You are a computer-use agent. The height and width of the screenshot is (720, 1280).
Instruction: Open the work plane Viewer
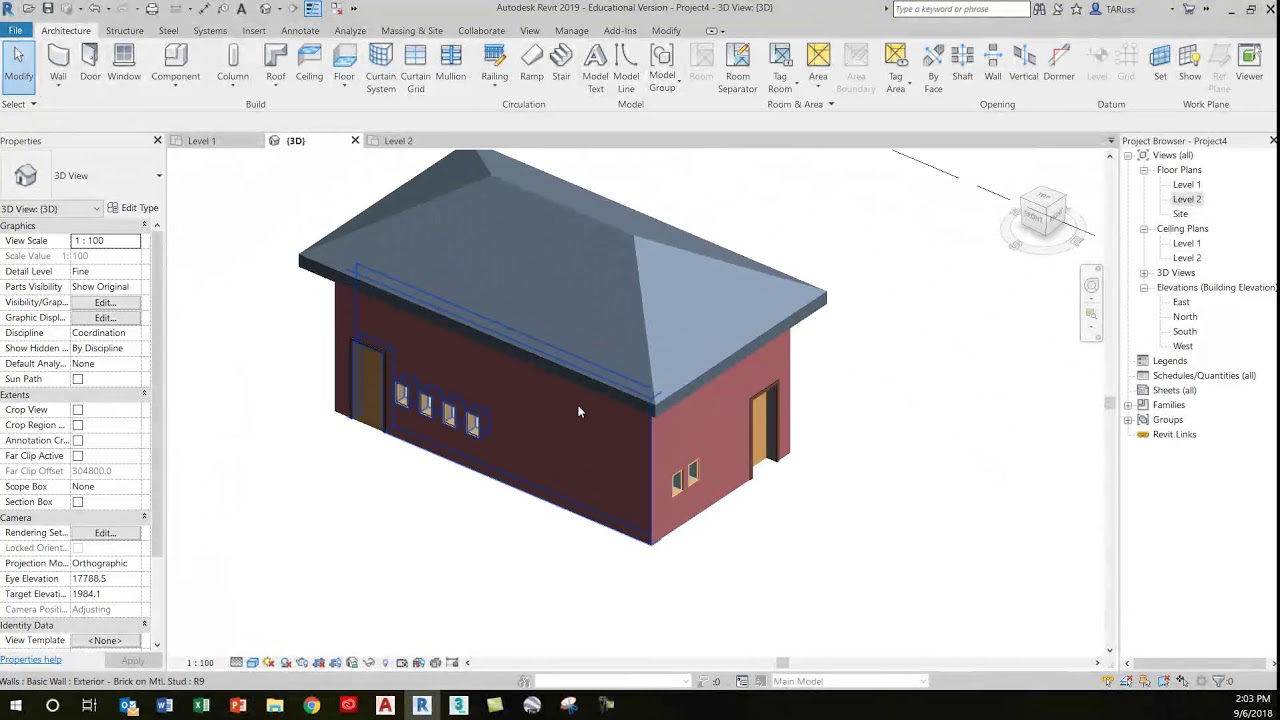pyautogui.click(x=1249, y=62)
